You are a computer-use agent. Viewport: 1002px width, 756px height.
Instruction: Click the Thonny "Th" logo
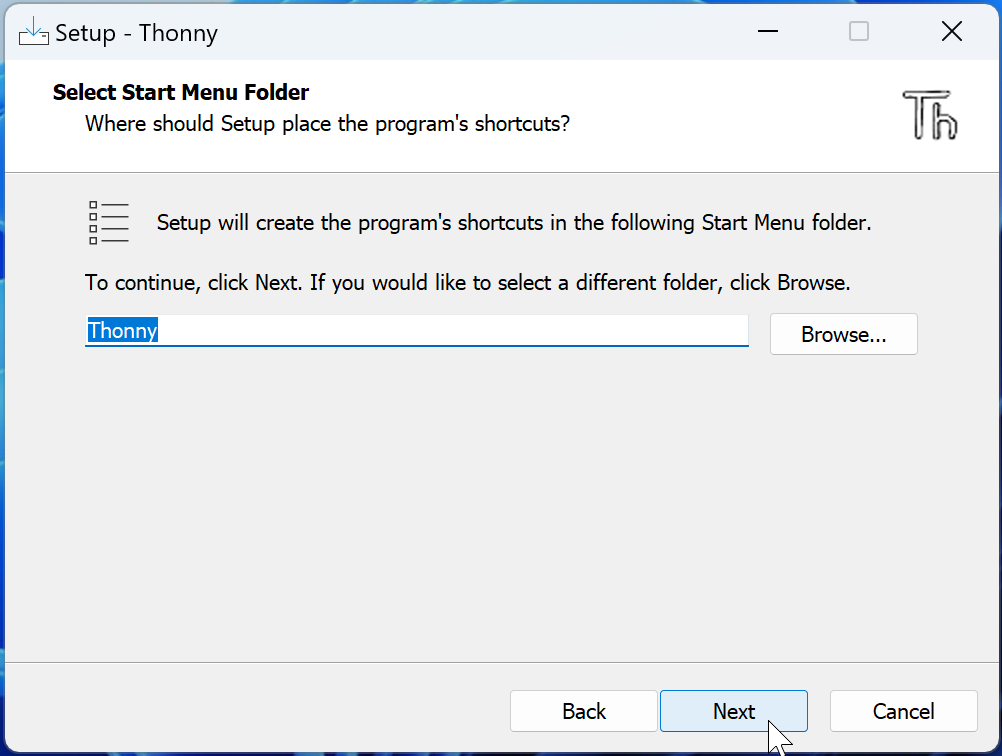pyautogui.click(x=929, y=115)
